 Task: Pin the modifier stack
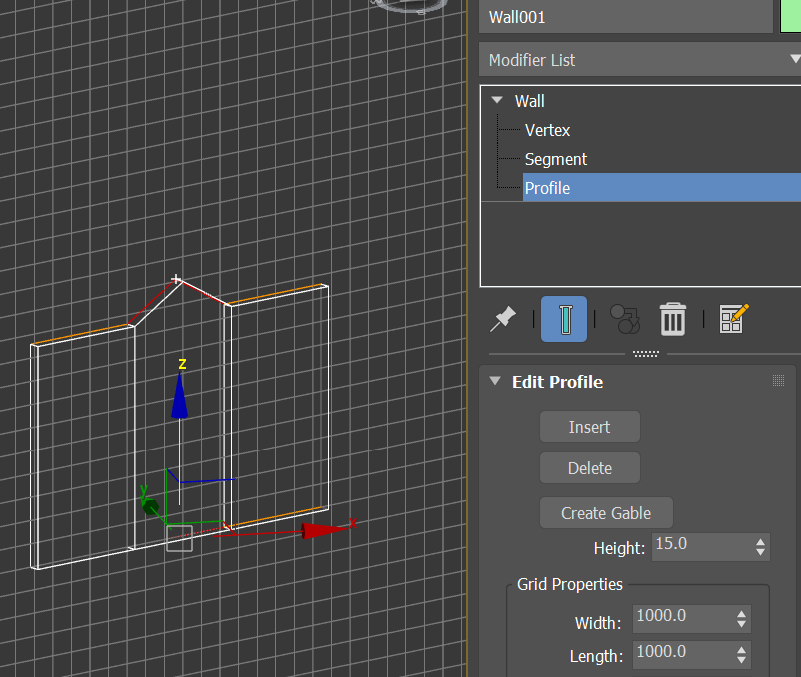point(503,318)
